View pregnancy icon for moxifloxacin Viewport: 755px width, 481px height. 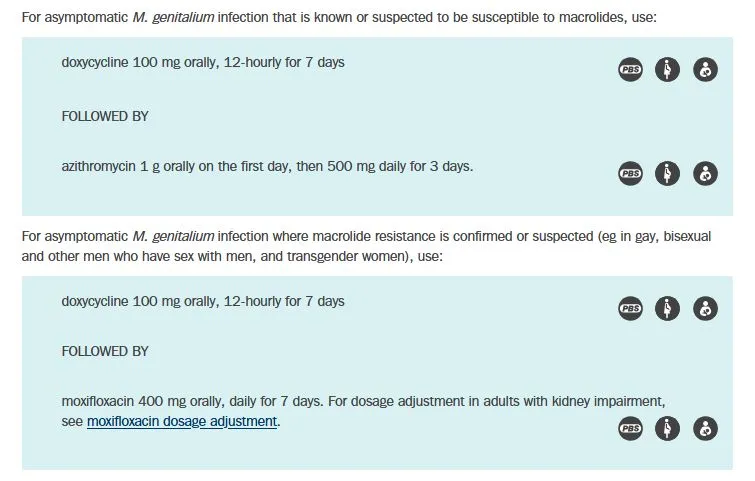(668, 428)
